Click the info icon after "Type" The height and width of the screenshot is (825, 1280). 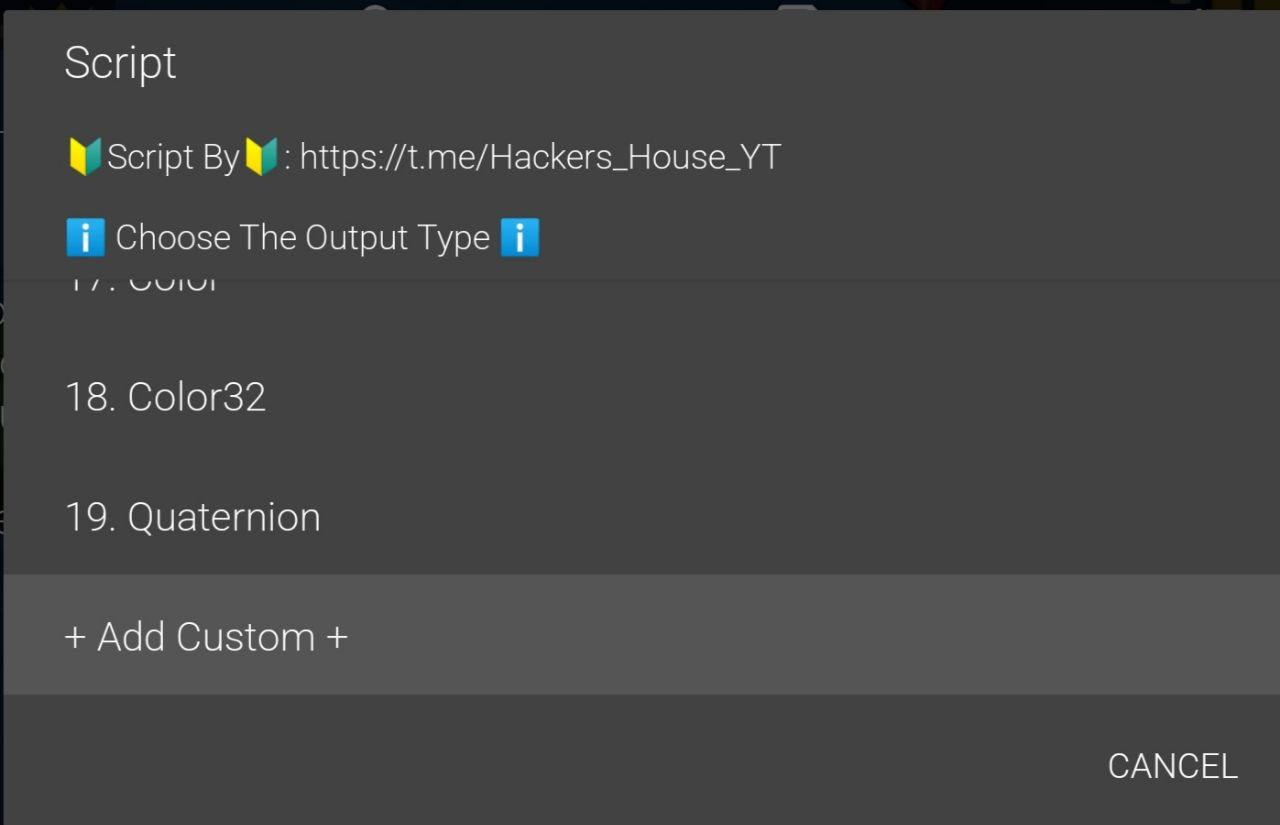point(519,238)
